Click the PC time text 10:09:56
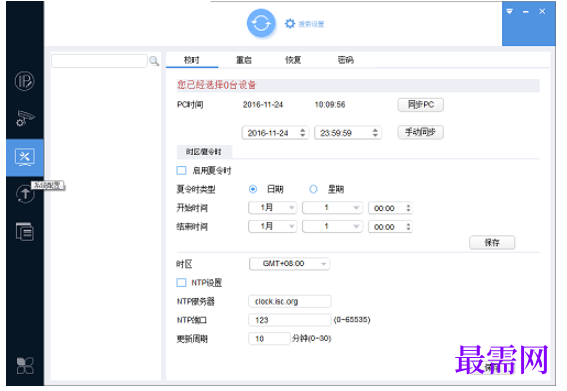 click(x=330, y=105)
